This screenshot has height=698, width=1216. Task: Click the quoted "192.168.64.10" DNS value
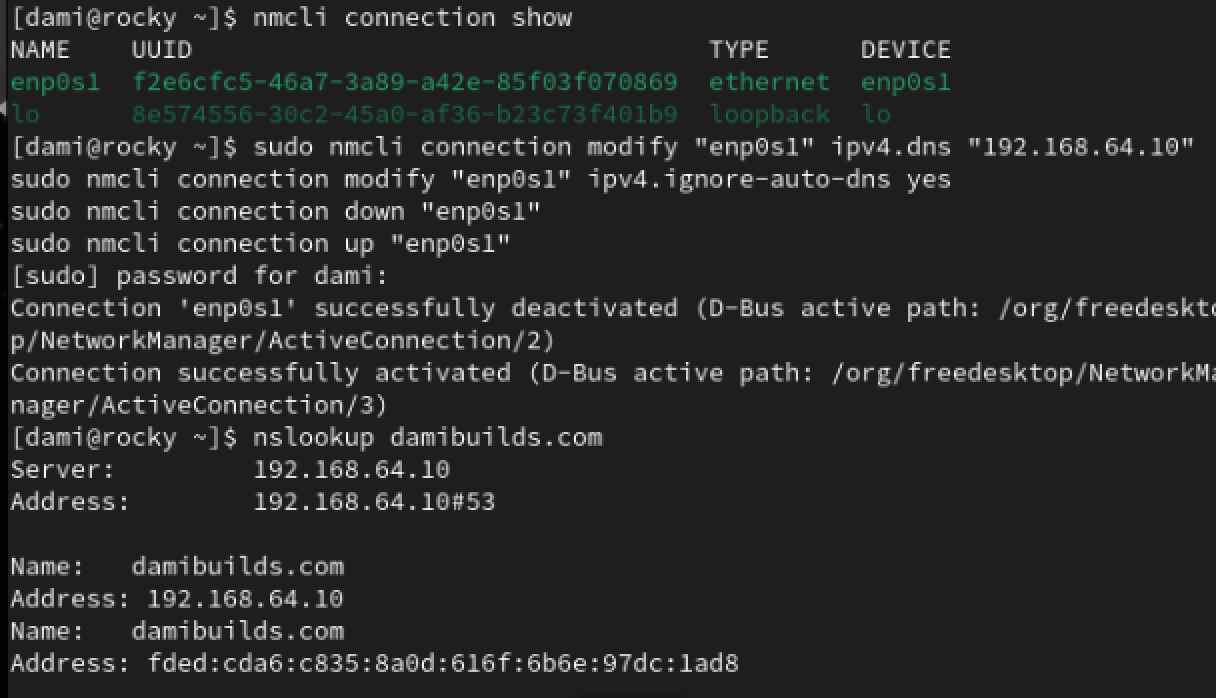click(x=1081, y=147)
